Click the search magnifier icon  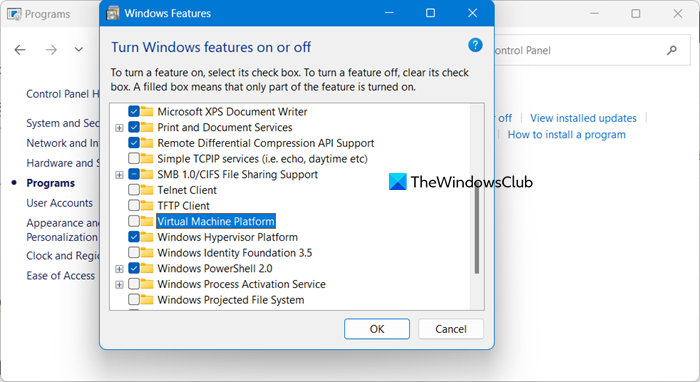(671, 50)
